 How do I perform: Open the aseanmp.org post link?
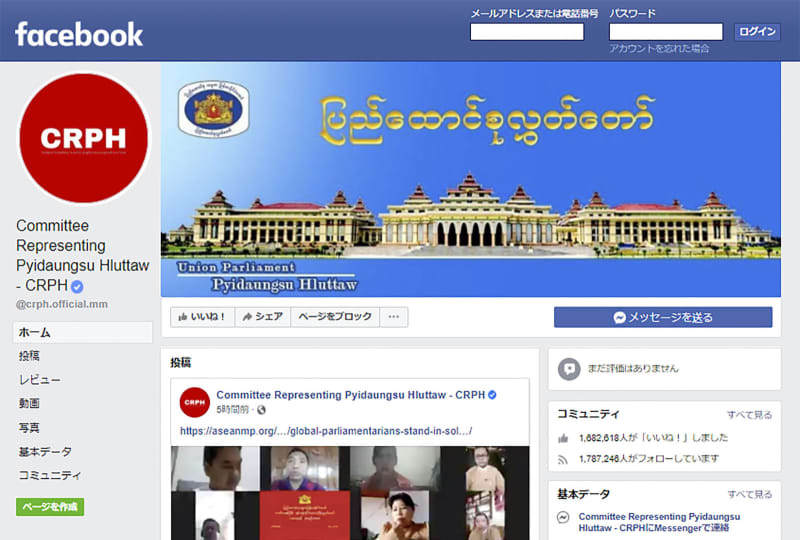[326, 431]
